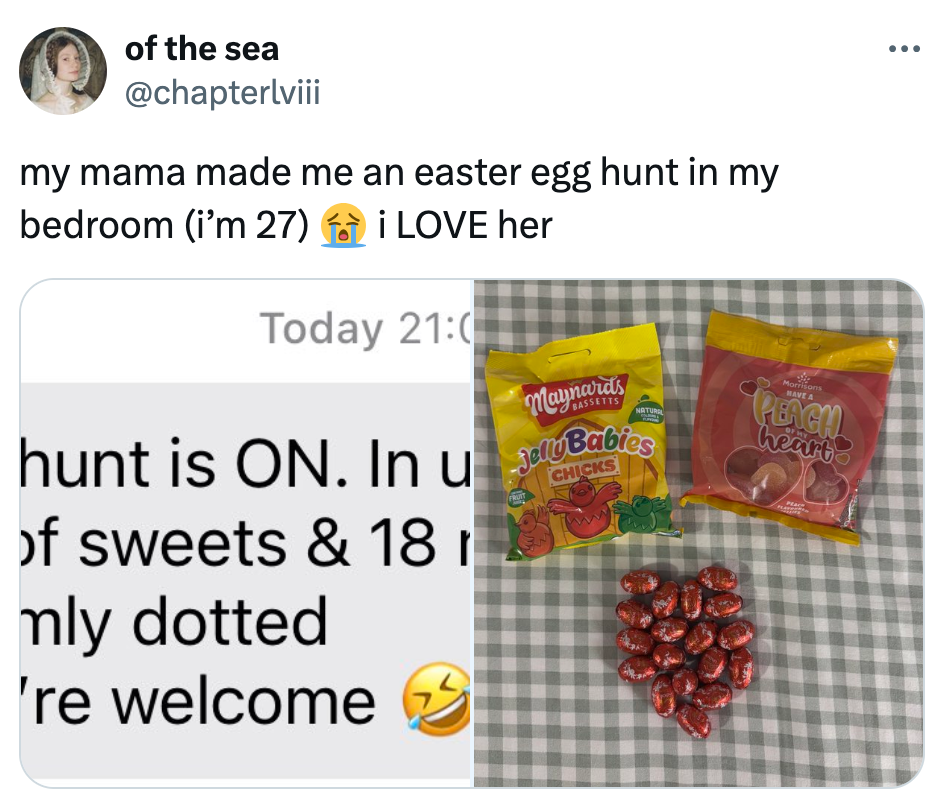
Task: Click the "Today 21:" message timestamp
Action: 364,327
